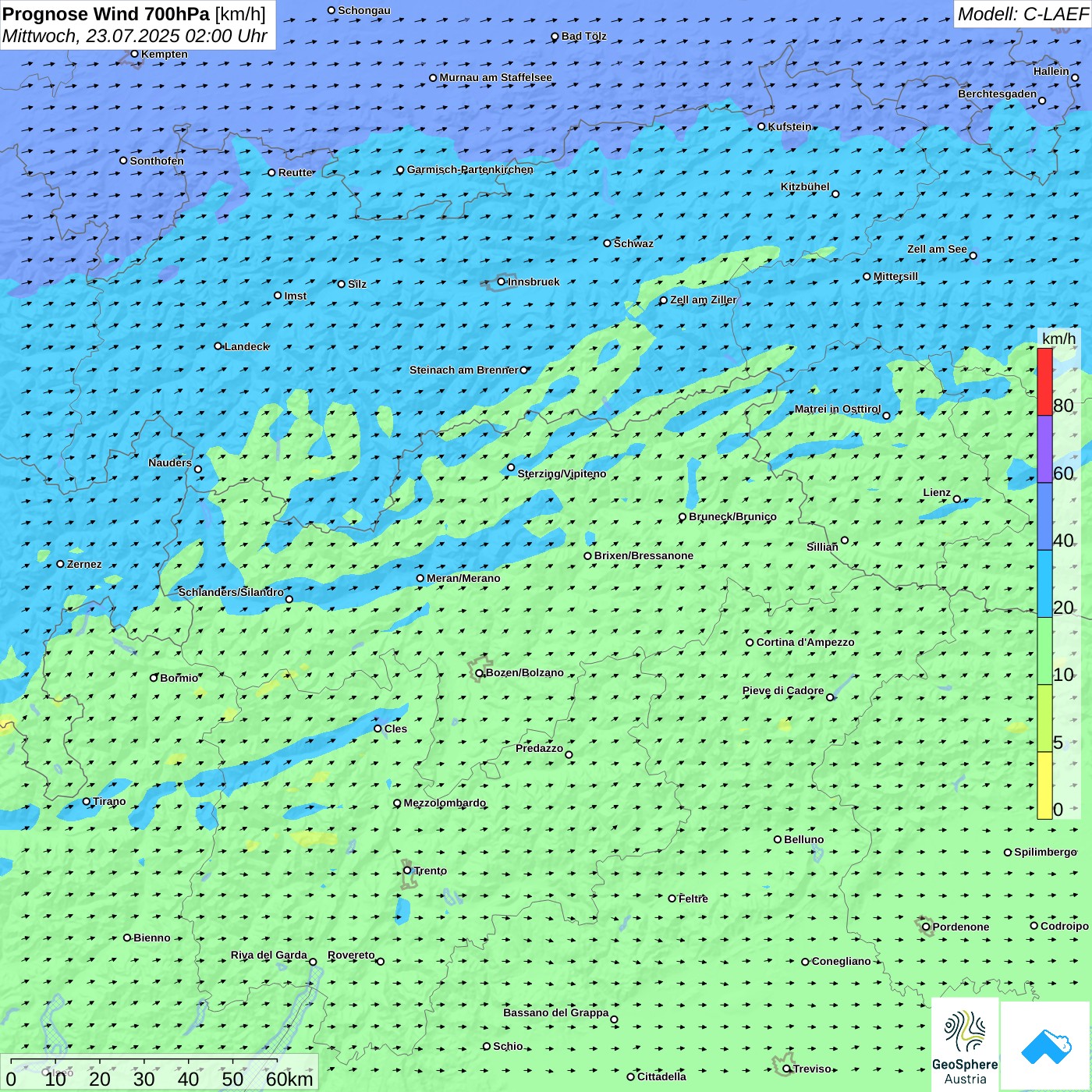This screenshot has height=1092, width=1092.
Task: Click the Bormio location dot
Action: 154,678
